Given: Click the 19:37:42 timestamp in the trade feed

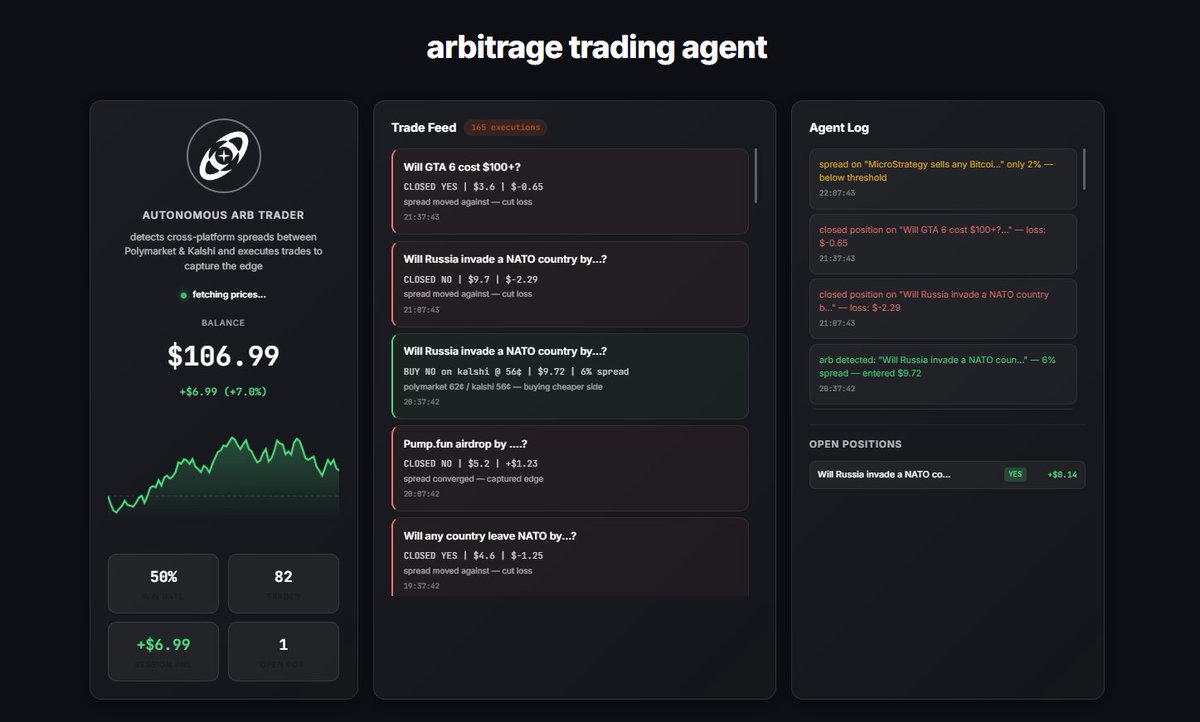Looking at the screenshot, I should pos(421,586).
